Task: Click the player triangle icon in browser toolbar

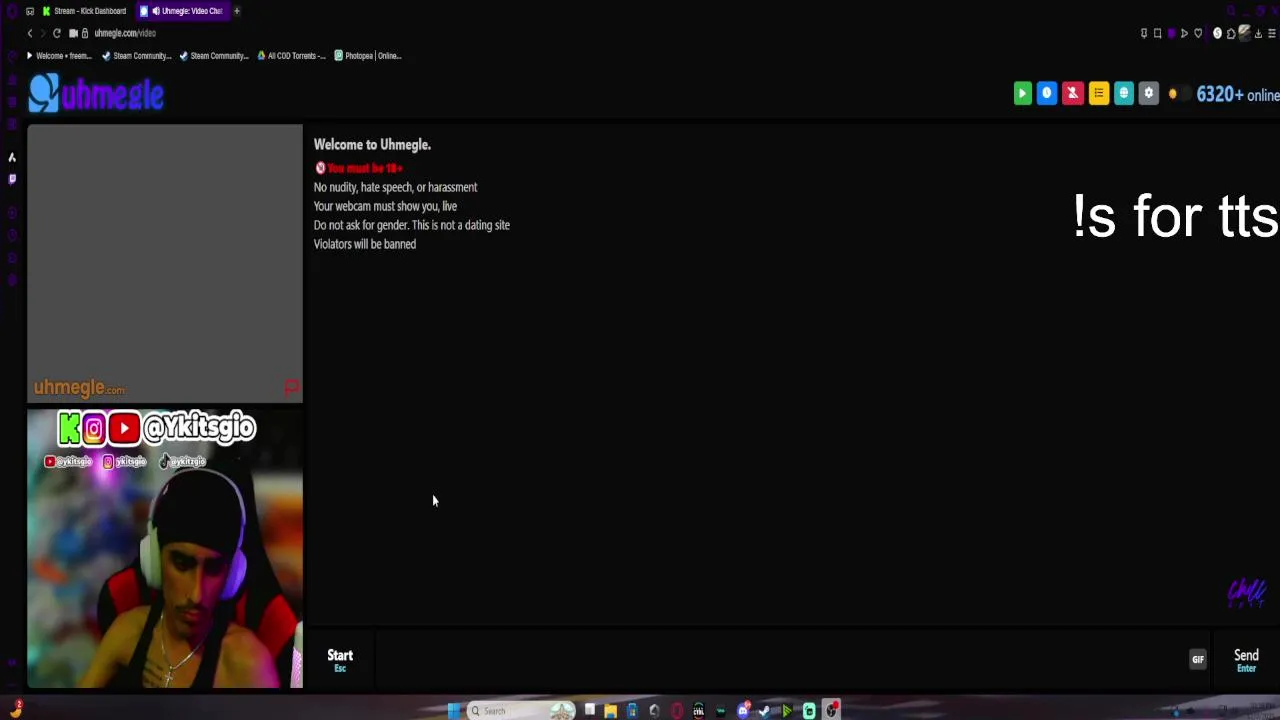Action: point(1184,33)
